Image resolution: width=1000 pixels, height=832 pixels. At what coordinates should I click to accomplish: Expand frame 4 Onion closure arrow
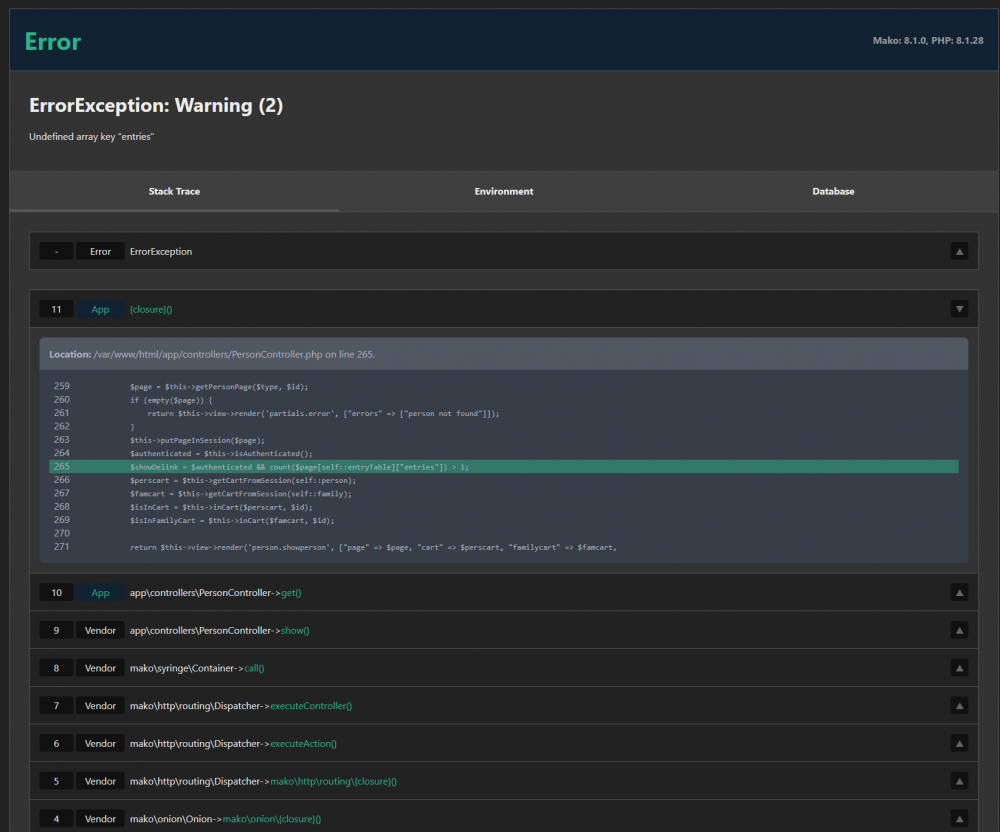pos(960,819)
